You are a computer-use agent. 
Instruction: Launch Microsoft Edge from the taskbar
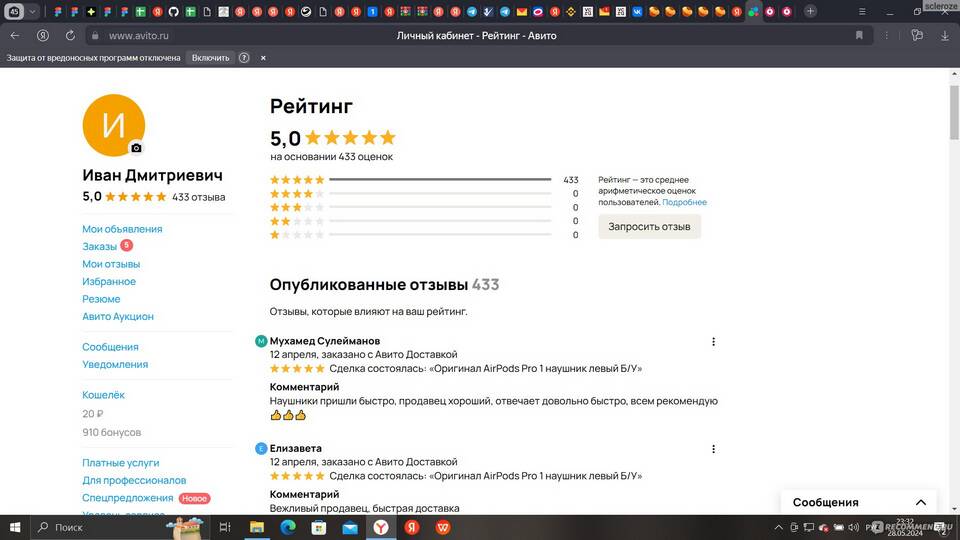287,527
